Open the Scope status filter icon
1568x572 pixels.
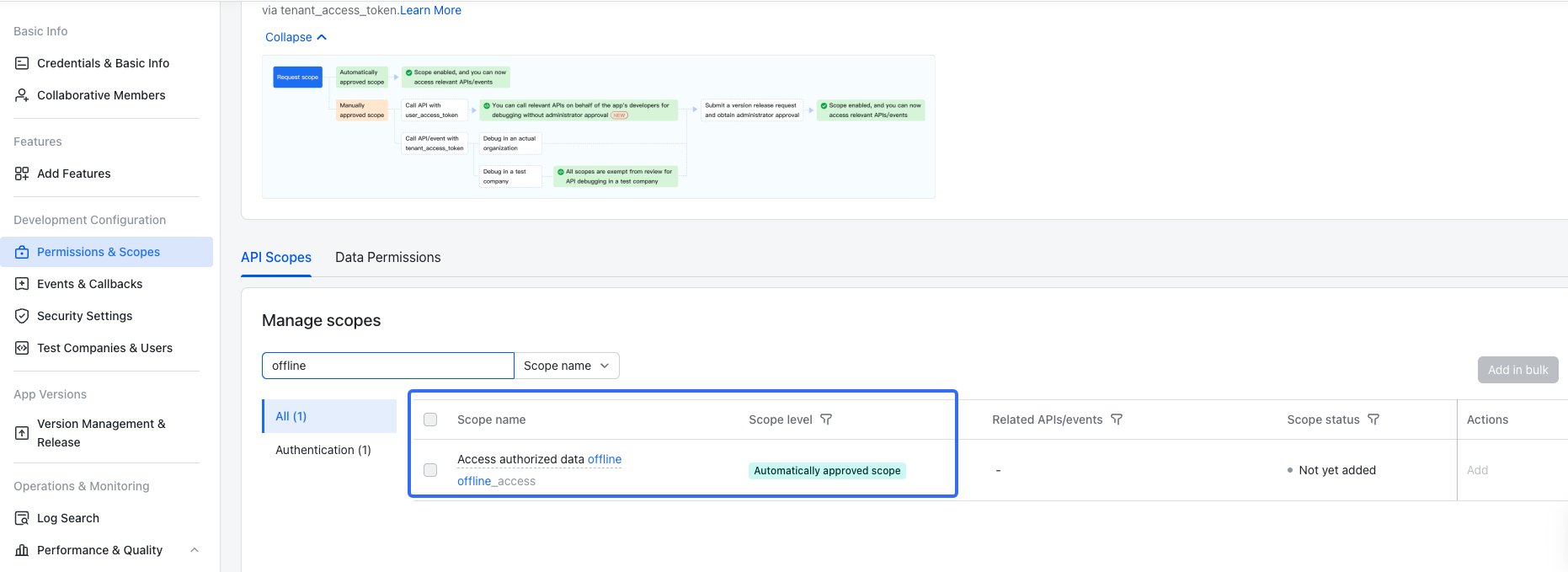click(1373, 420)
